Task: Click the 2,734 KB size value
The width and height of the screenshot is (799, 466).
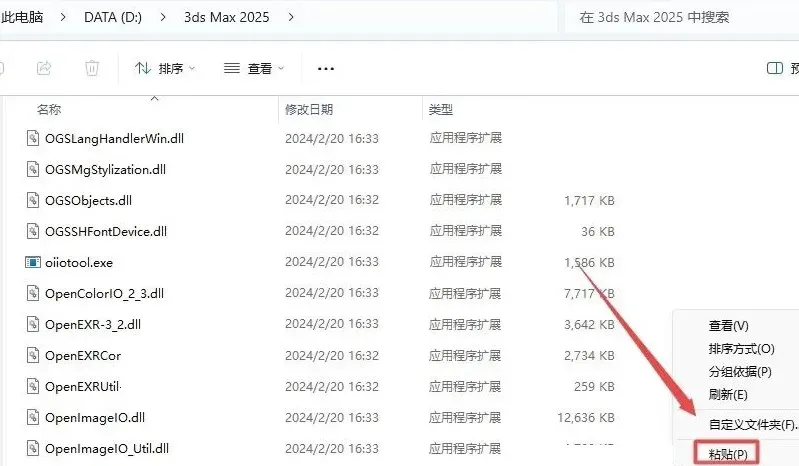Action: pyautogui.click(x=589, y=356)
